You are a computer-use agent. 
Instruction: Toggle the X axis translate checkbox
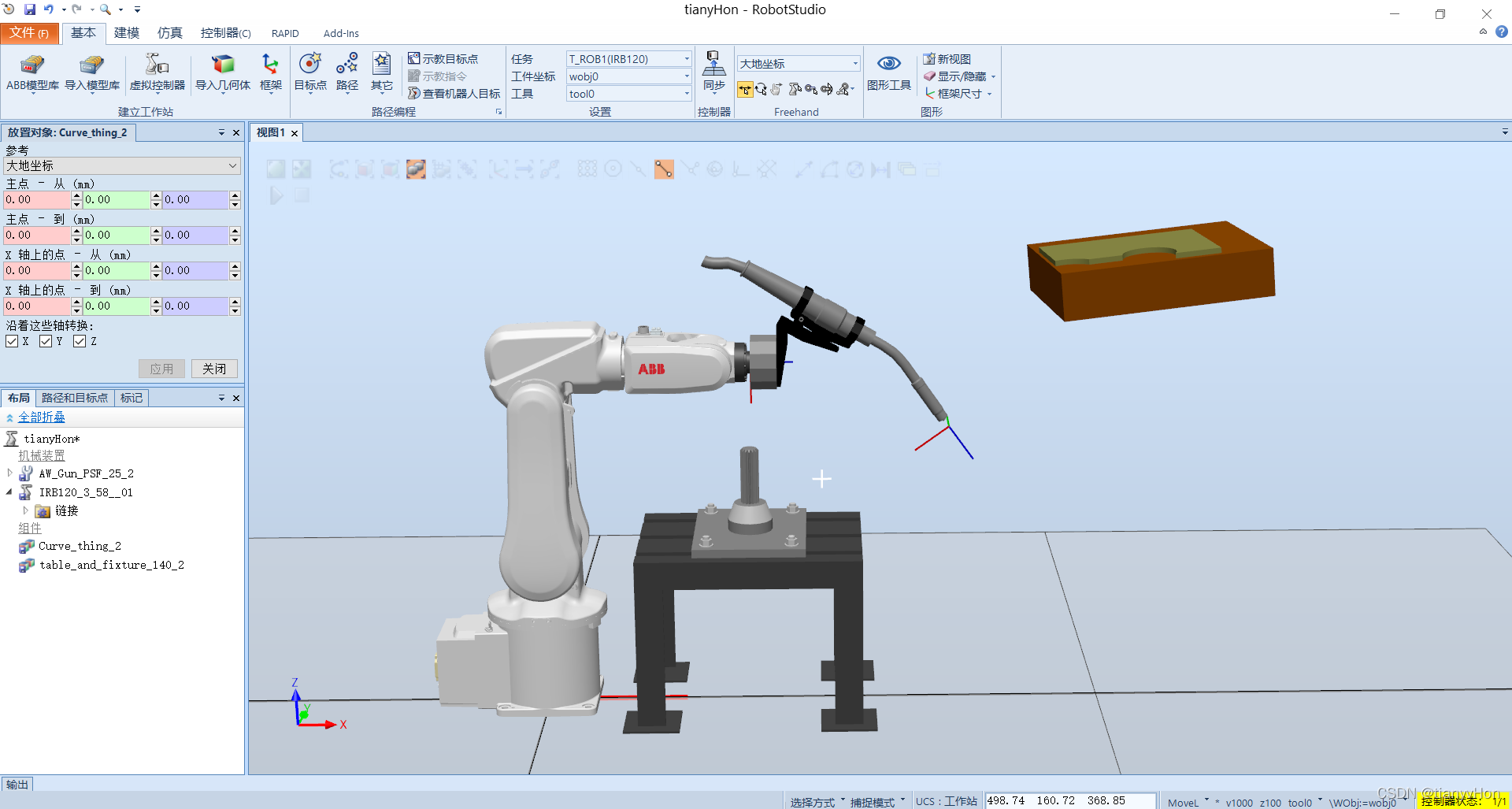tap(12, 341)
